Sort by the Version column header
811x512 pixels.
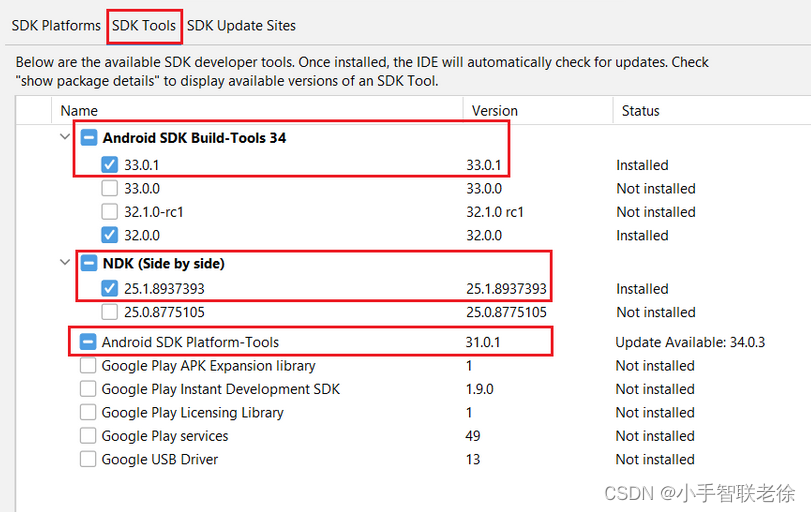click(x=538, y=111)
